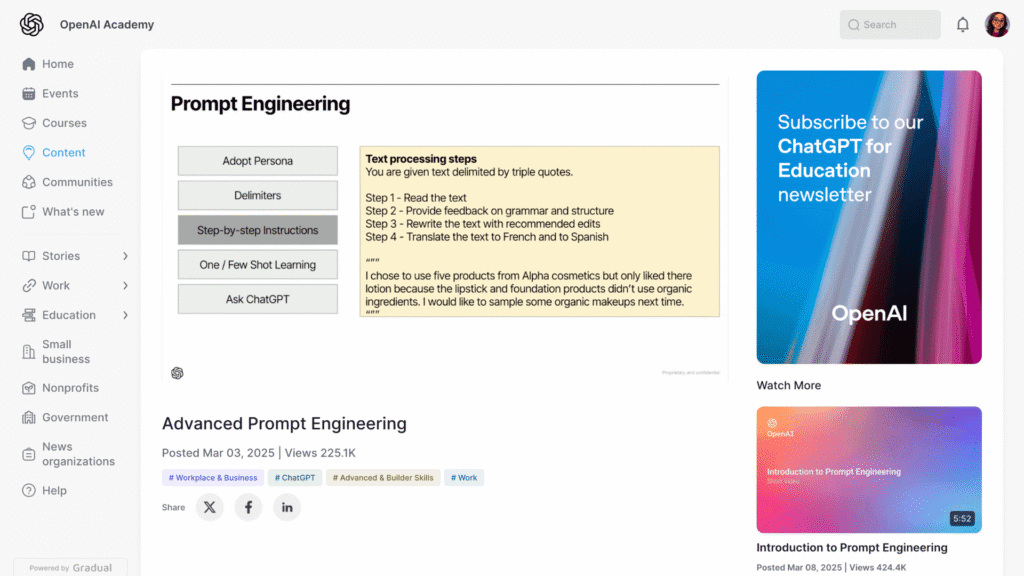Click the 5:52 duration badge
1024x576 pixels.
(x=962, y=519)
